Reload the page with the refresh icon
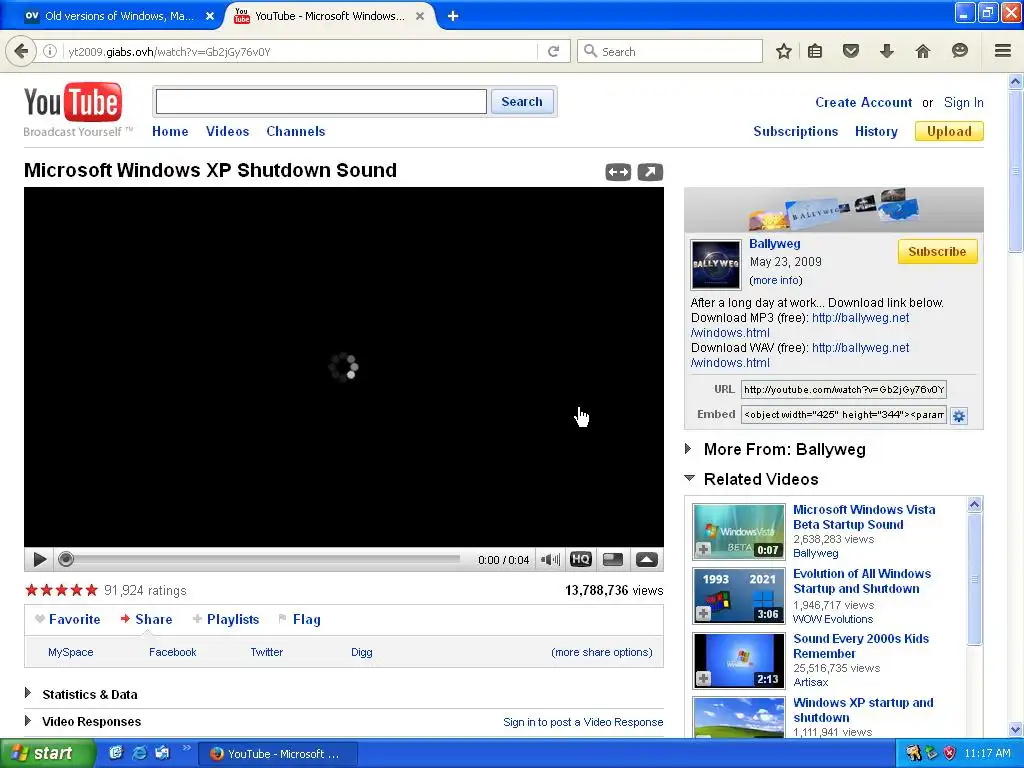The height and width of the screenshot is (768, 1024). (x=553, y=51)
